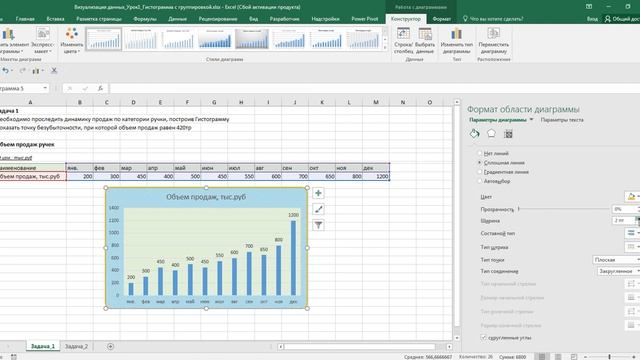The image size is (640, 360).
Task: Select the Size & Properties icon
Action: click(508, 134)
